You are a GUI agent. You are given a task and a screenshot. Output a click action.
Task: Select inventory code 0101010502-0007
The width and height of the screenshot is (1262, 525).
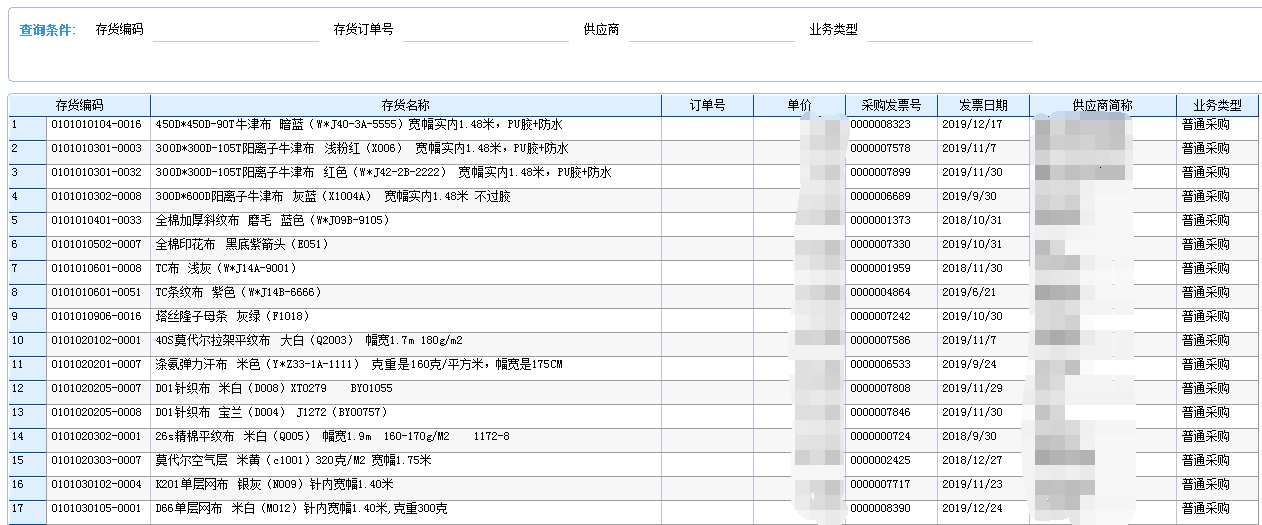point(97,245)
